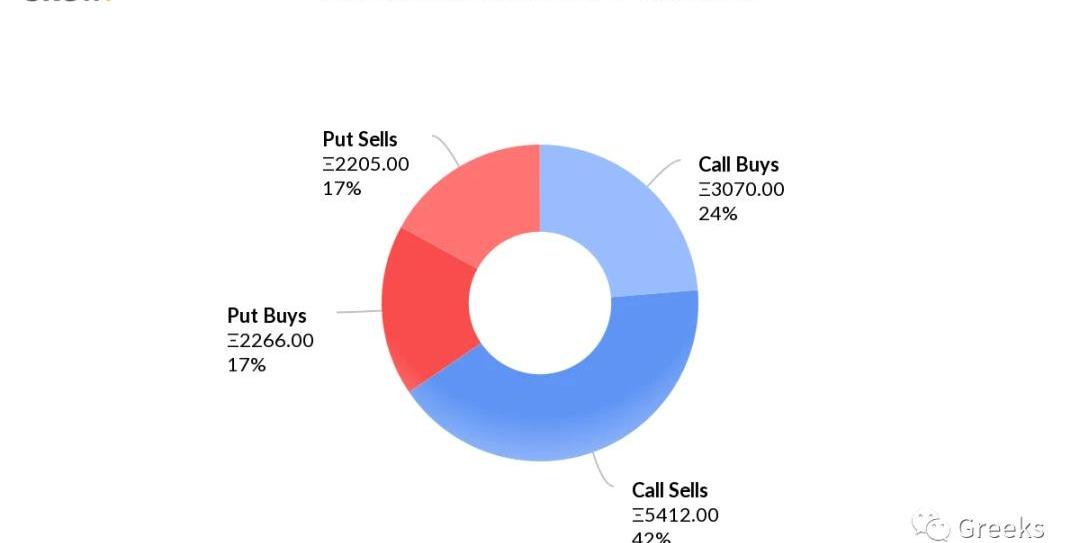Click the WeChat logo beside Greeks
This screenshot has width=1080, height=543.
click(x=931, y=526)
